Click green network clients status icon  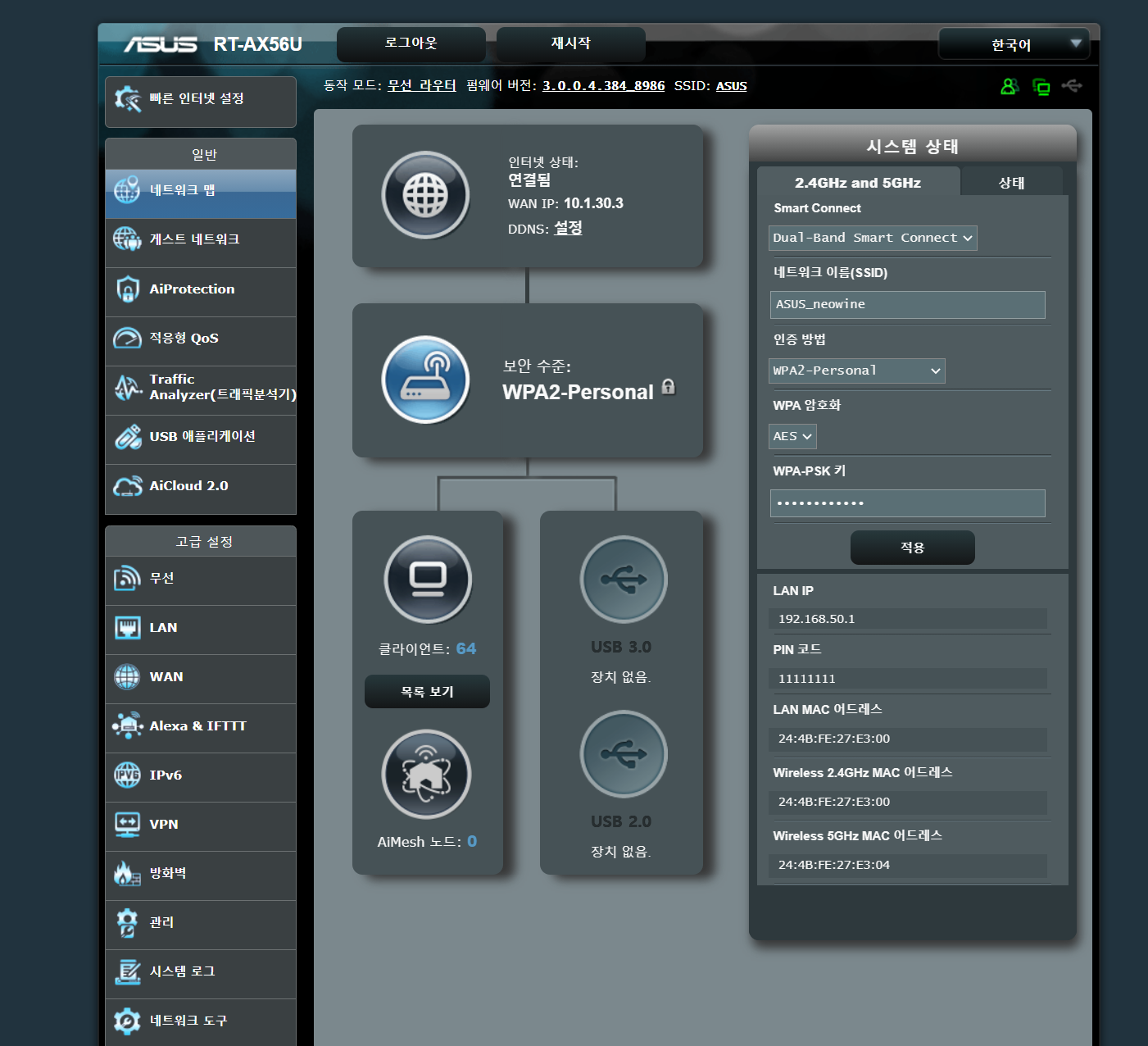click(x=1041, y=86)
